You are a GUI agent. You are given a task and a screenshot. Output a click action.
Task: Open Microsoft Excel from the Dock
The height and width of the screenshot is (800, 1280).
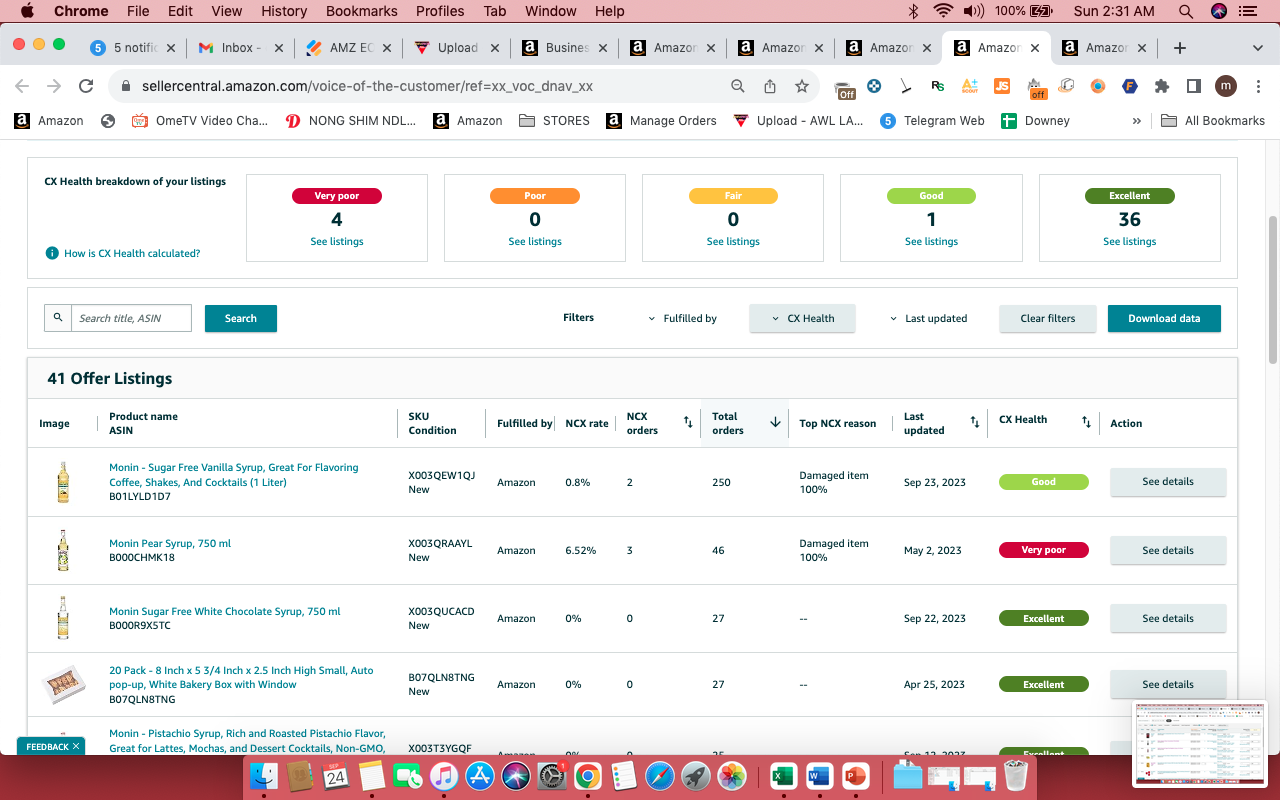(782, 776)
